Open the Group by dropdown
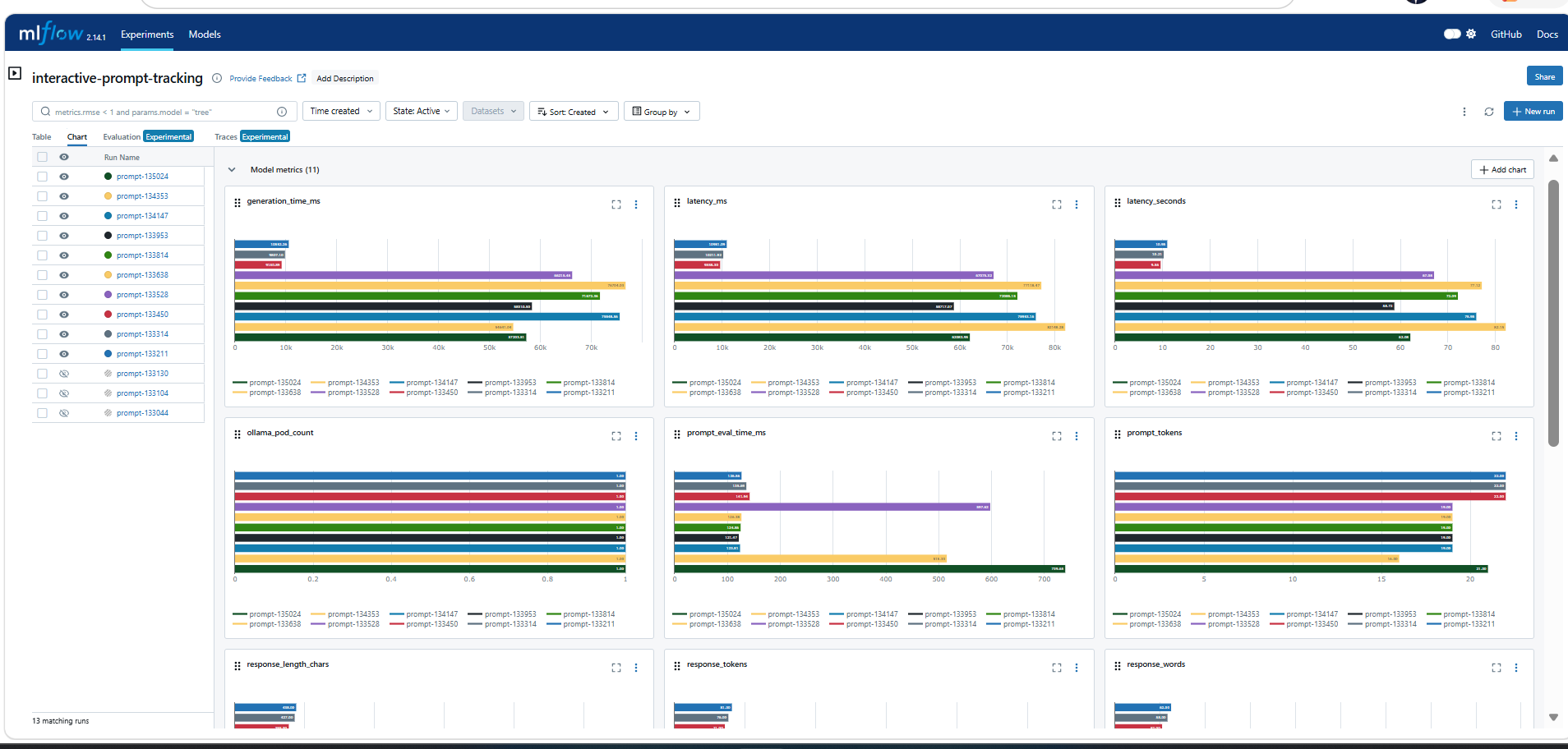The height and width of the screenshot is (749, 1568). click(x=662, y=111)
